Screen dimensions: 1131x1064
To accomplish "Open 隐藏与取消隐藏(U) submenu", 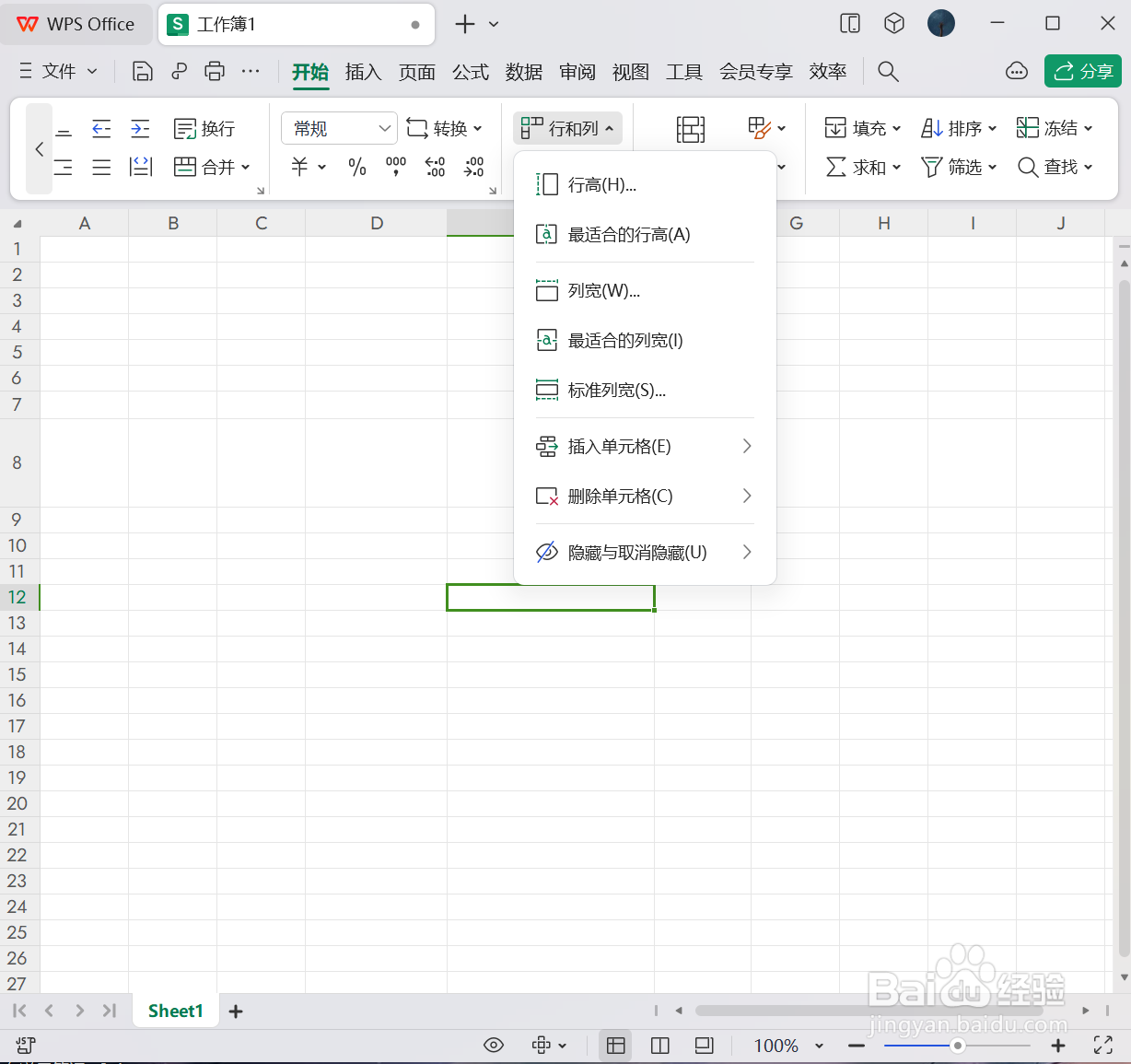I will pyautogui.click(x=645, y=553).
